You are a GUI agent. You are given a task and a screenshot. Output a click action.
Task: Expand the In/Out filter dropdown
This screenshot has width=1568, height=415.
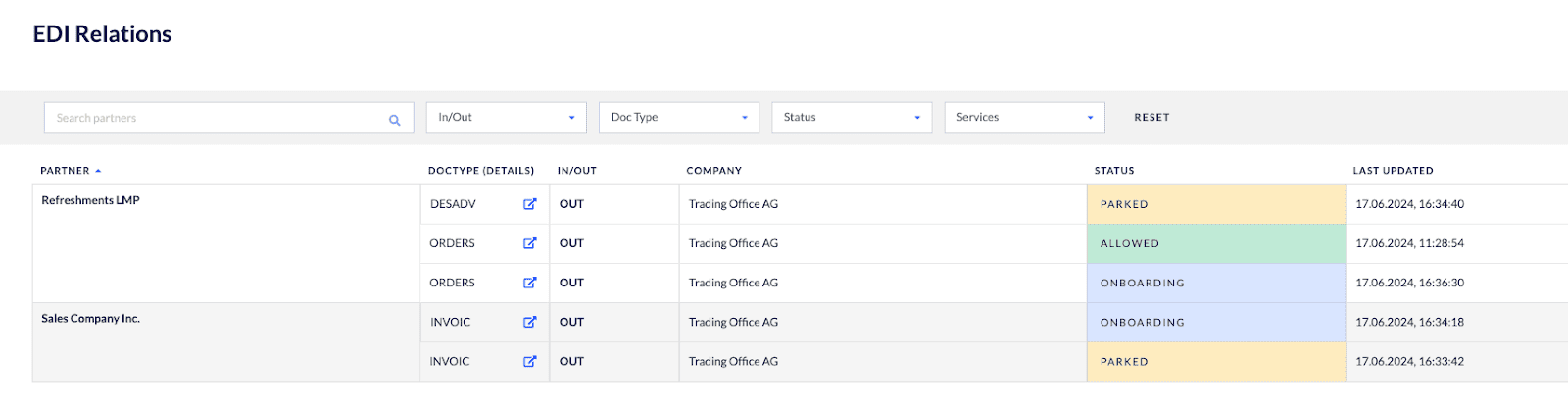click(506, 118)
